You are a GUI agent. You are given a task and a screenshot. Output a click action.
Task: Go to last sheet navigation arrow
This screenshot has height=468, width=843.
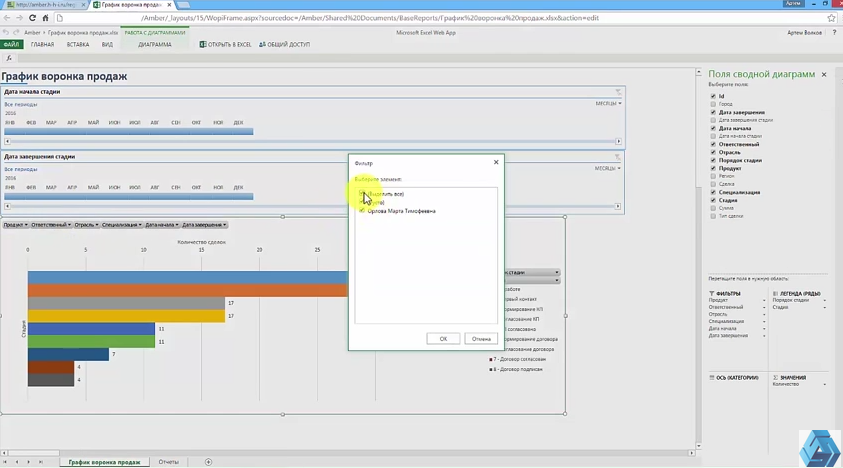pyautogui.click(x=41, y=462)
